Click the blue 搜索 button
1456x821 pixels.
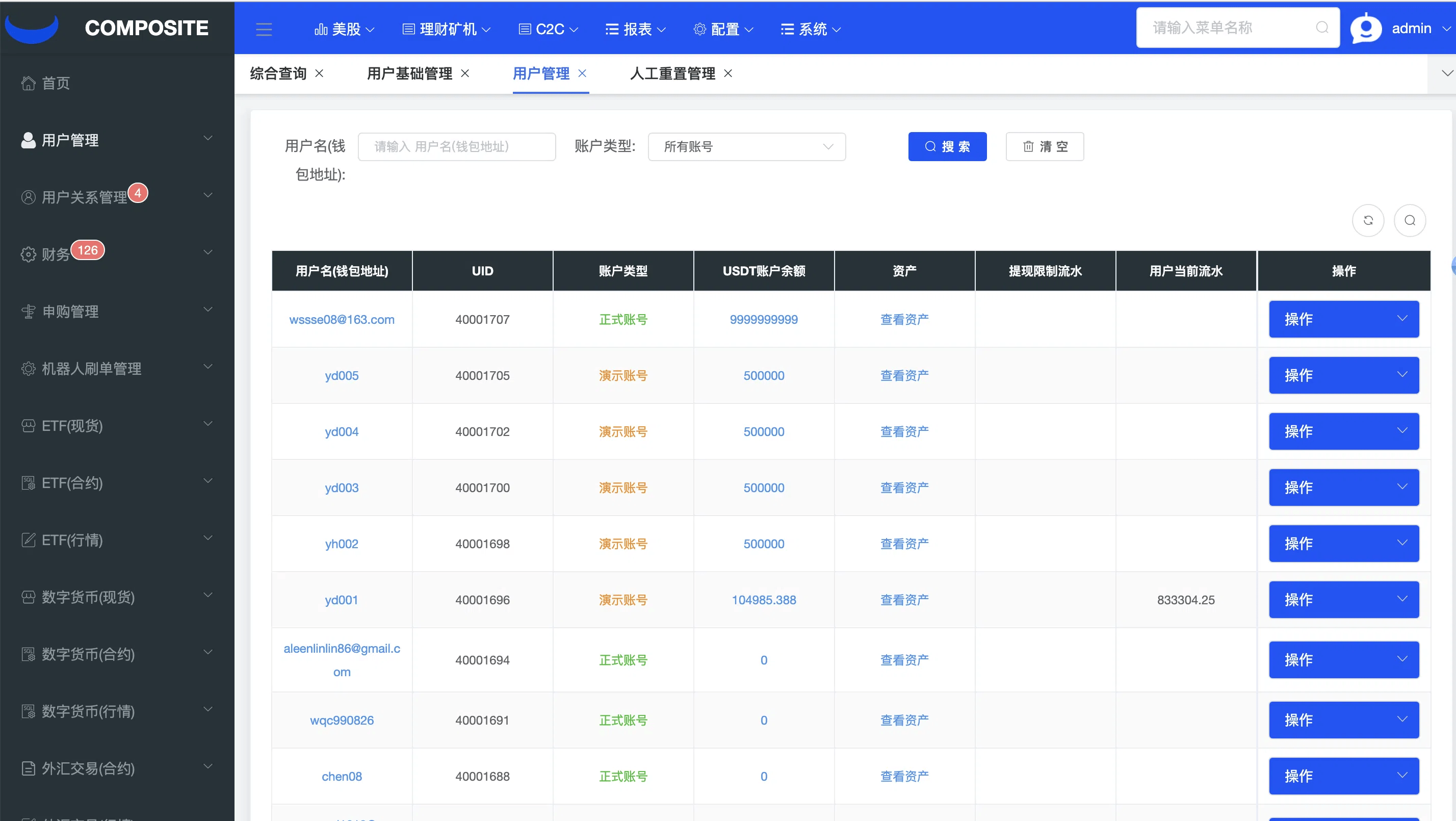(947, 147)
